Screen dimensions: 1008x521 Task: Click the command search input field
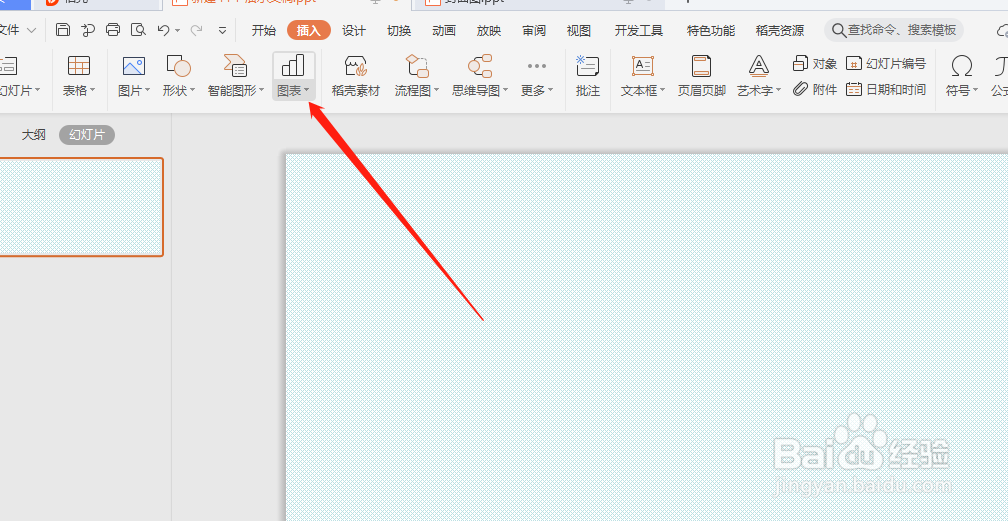(894, 30)
